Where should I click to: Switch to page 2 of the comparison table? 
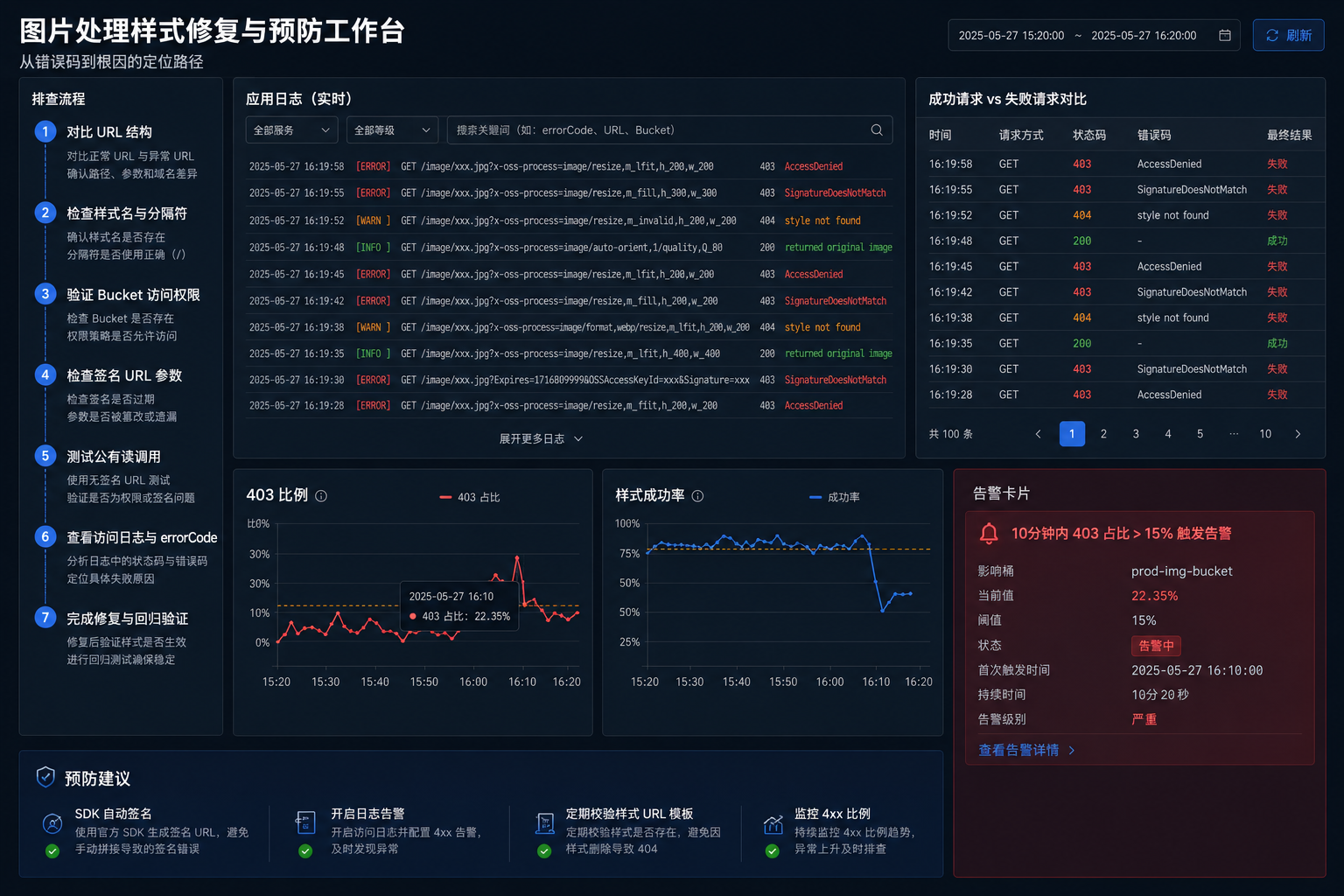(1103, 434)
